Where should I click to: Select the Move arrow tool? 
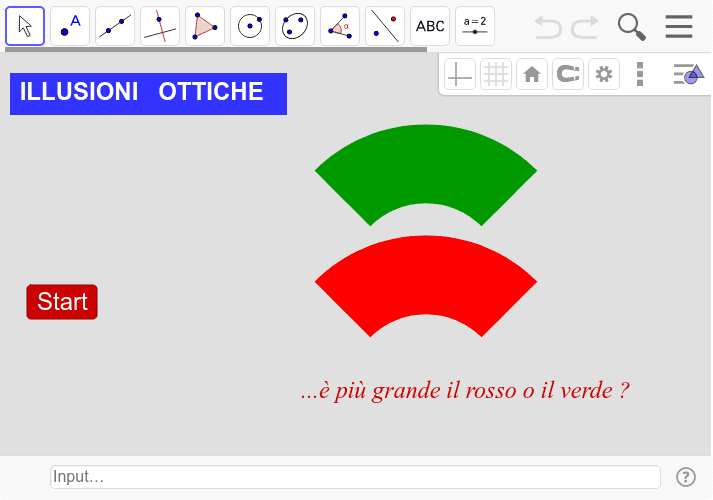point(25,26)
